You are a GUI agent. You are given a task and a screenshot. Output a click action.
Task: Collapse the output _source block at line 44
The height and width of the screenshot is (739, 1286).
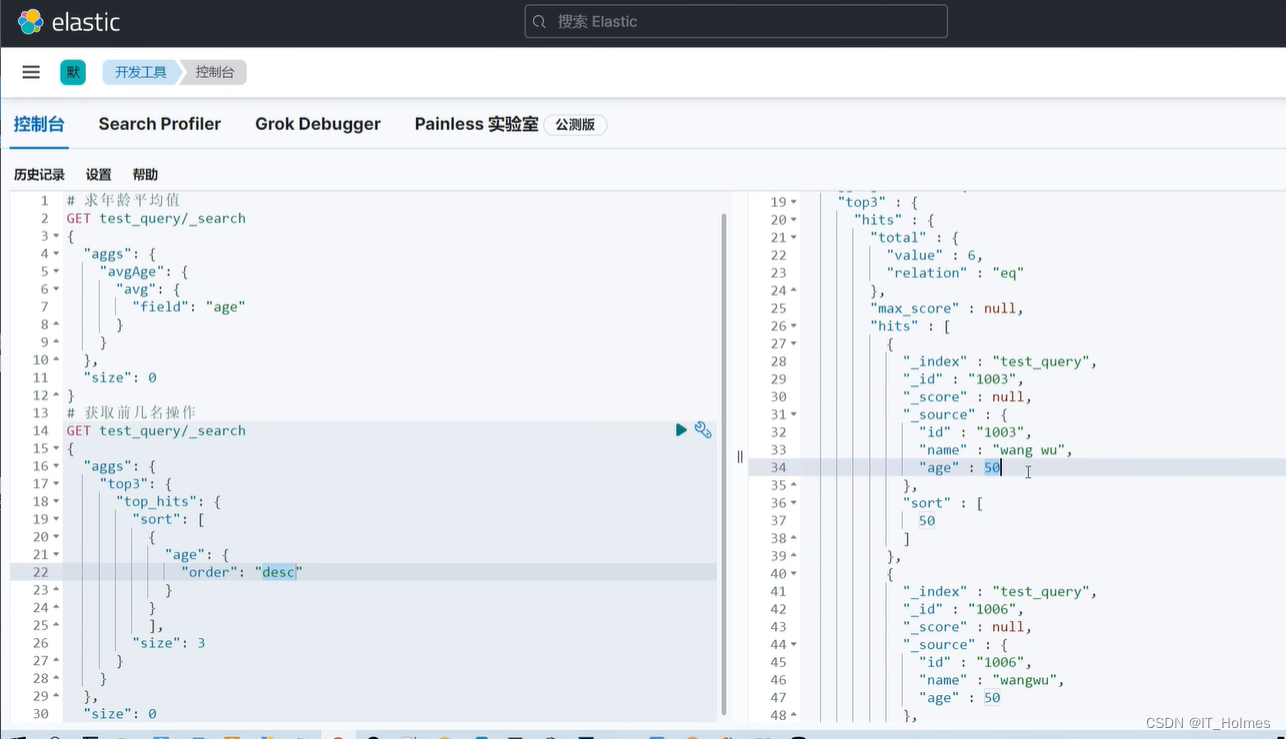pos(794,645)
